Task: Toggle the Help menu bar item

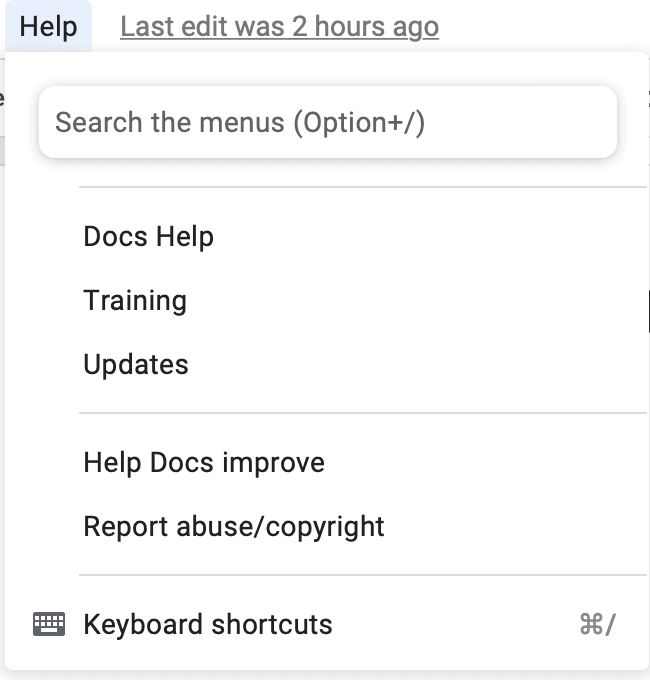Action: [49, 26]
